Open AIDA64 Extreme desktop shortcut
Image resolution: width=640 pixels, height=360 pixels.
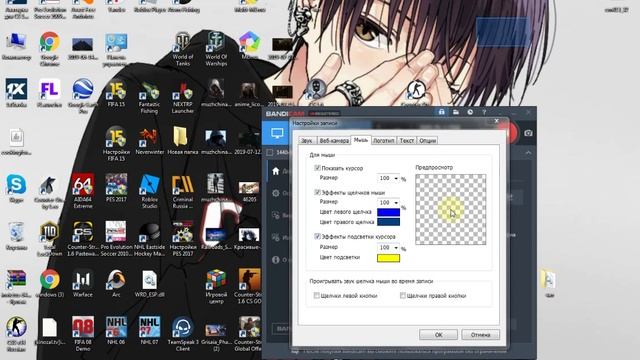tap(83, 191)
